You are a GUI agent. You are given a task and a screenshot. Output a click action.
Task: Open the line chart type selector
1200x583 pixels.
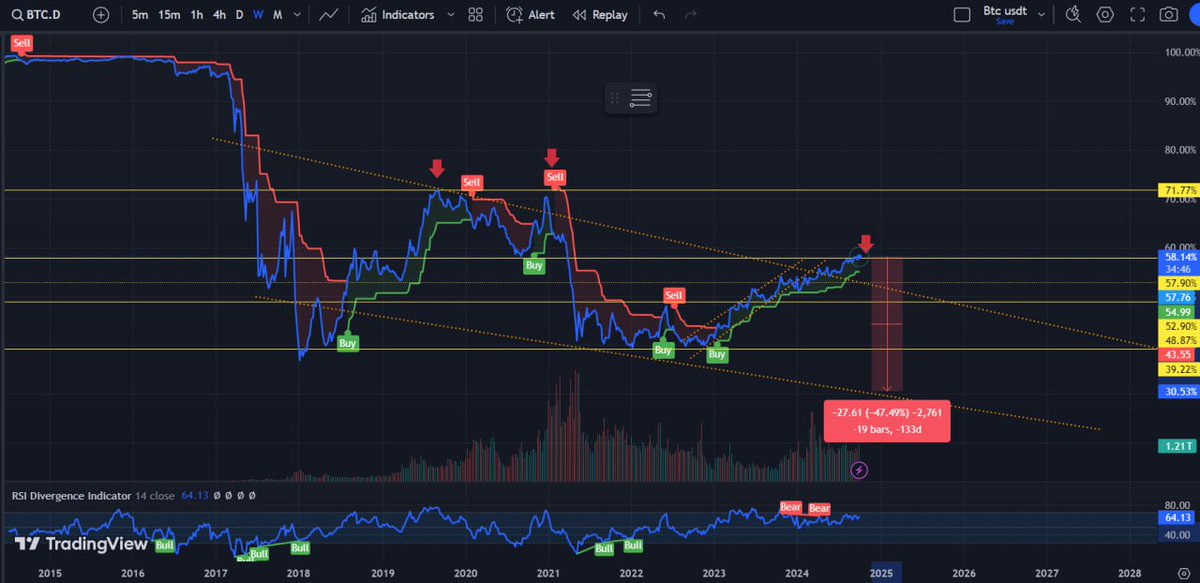pos(328,15)
